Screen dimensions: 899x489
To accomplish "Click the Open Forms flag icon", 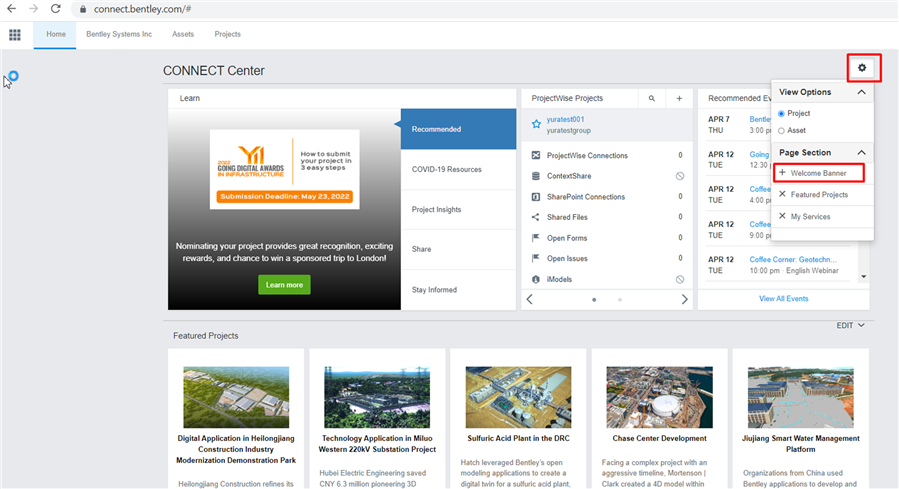I will (536, 237).
